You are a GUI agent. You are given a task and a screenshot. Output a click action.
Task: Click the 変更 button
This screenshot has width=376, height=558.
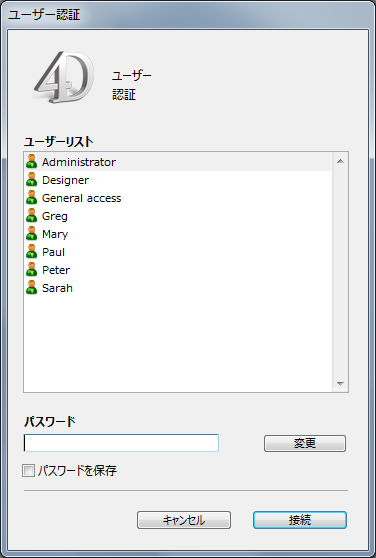point(305,443)
